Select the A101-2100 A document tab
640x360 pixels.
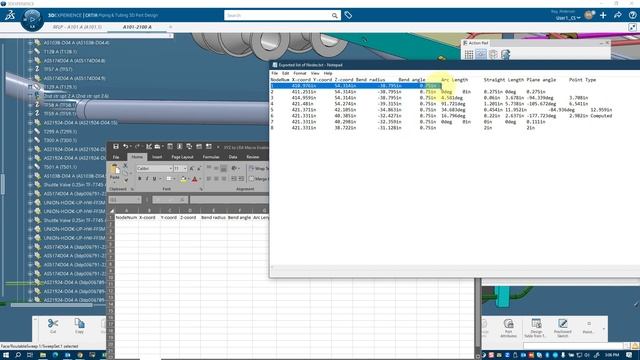[x=137, y=27]
